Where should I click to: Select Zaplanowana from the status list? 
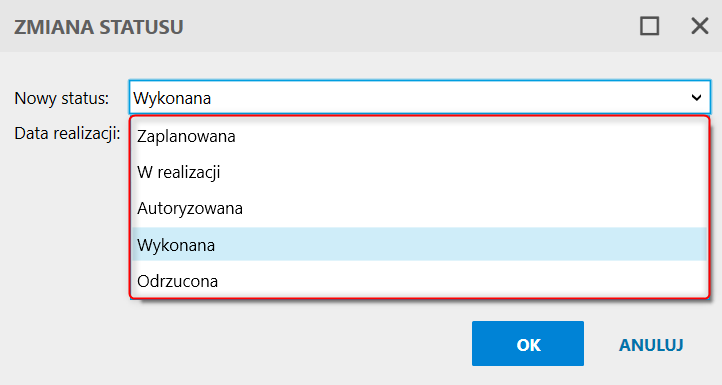click(x=419, y=136)
